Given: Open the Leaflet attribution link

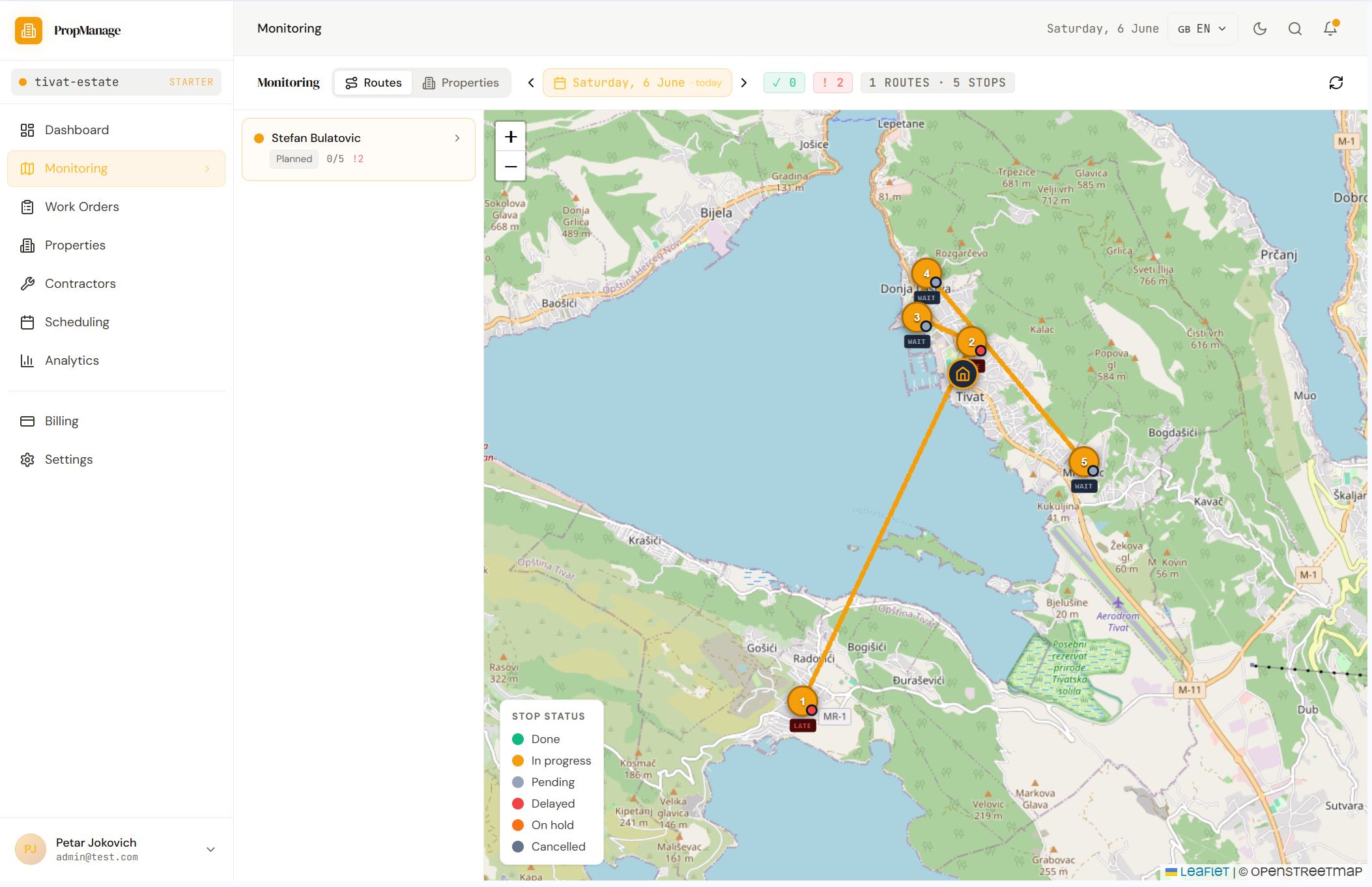Looking at the screenshot, I should pos(1197,871).
